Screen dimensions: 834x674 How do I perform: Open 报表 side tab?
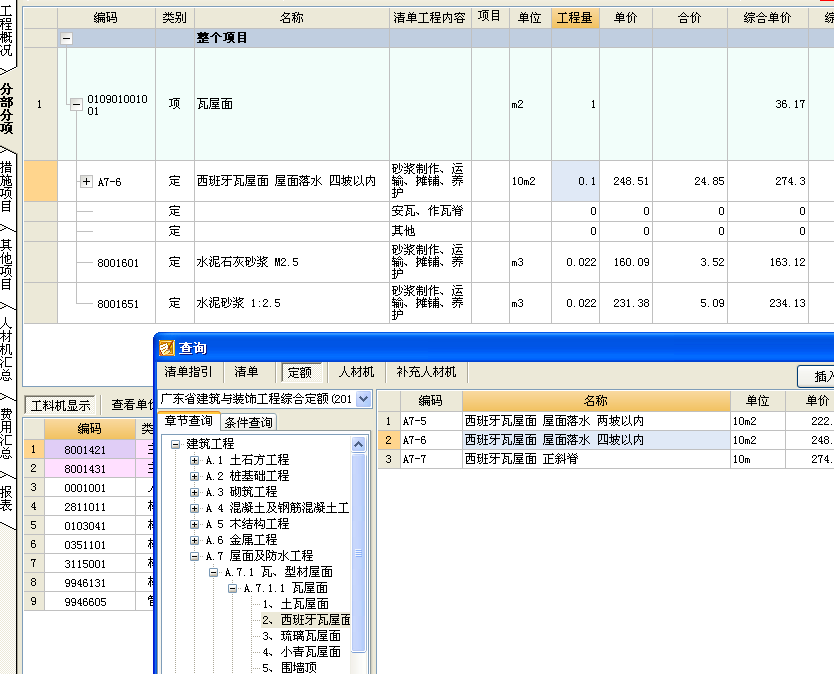coord(6,498)
